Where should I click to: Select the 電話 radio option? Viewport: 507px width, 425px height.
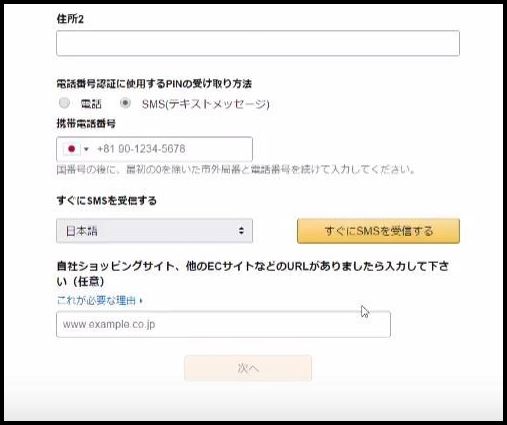pos(64,103)
